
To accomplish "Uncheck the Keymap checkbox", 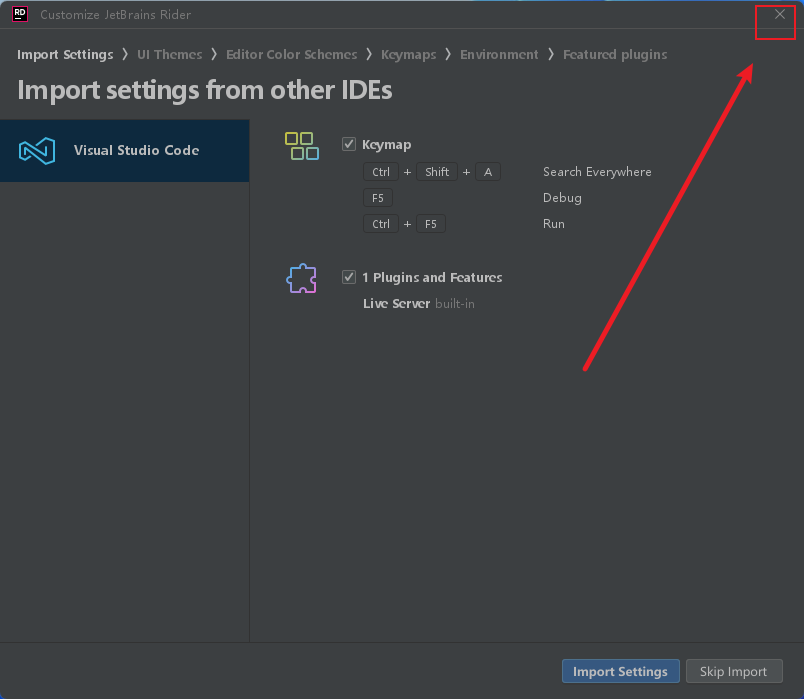I will click(349, 144).
